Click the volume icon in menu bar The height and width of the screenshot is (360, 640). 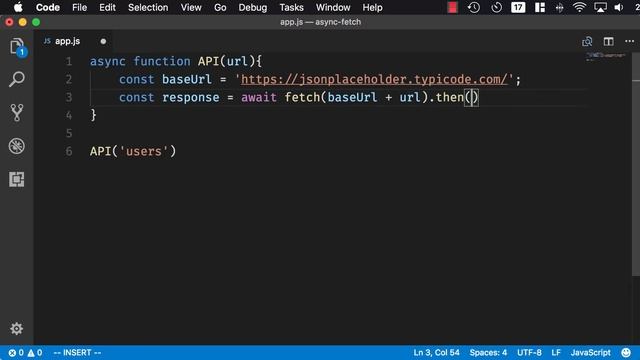tap(619, 7)
